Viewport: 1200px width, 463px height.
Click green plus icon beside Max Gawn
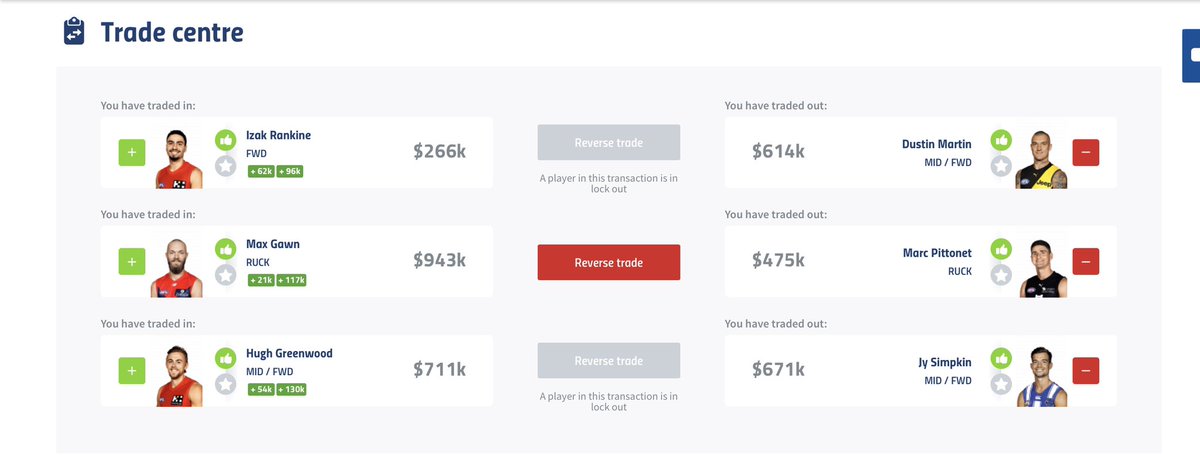coord(133,262)
